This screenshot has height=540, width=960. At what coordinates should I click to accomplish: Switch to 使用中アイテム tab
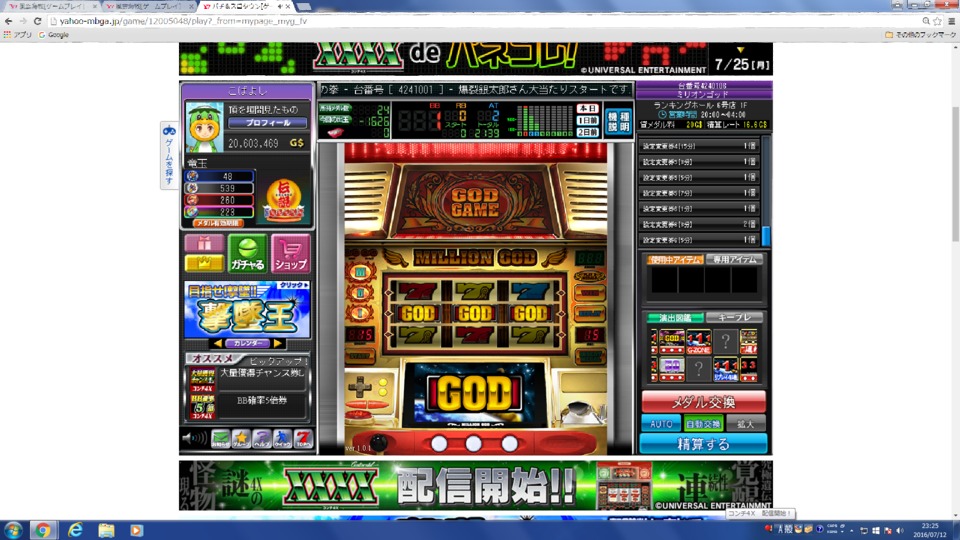(675, 260)
